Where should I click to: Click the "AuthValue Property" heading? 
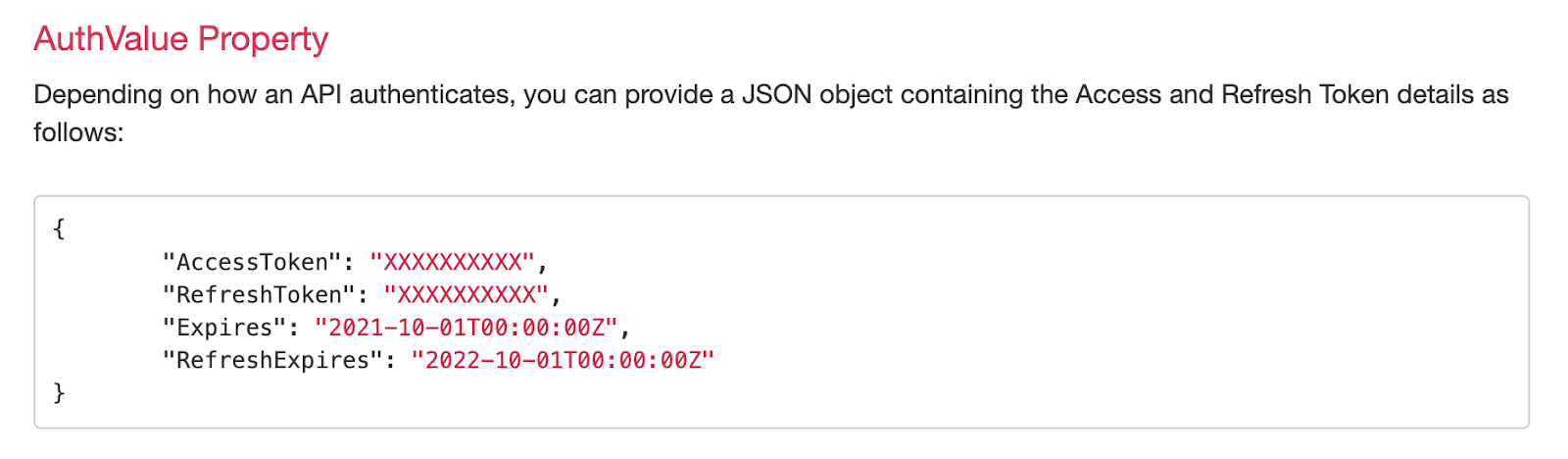(180, 39)
